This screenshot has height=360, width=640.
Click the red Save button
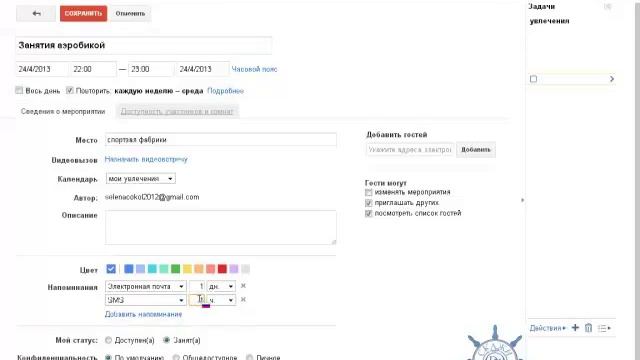click(x=83, y=13)
